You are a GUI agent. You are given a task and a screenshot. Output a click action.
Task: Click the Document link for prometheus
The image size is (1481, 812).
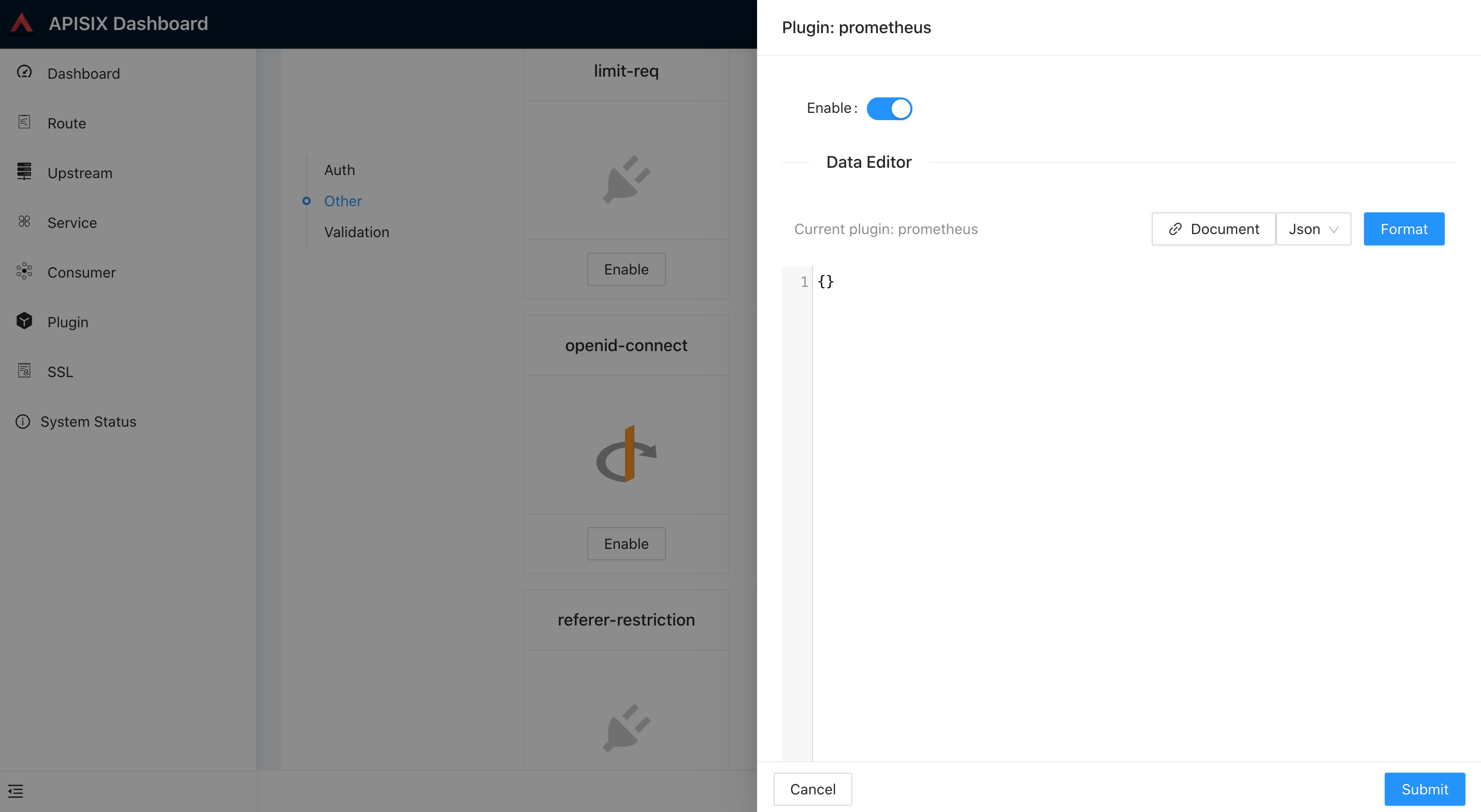(x=1214, y=228)
